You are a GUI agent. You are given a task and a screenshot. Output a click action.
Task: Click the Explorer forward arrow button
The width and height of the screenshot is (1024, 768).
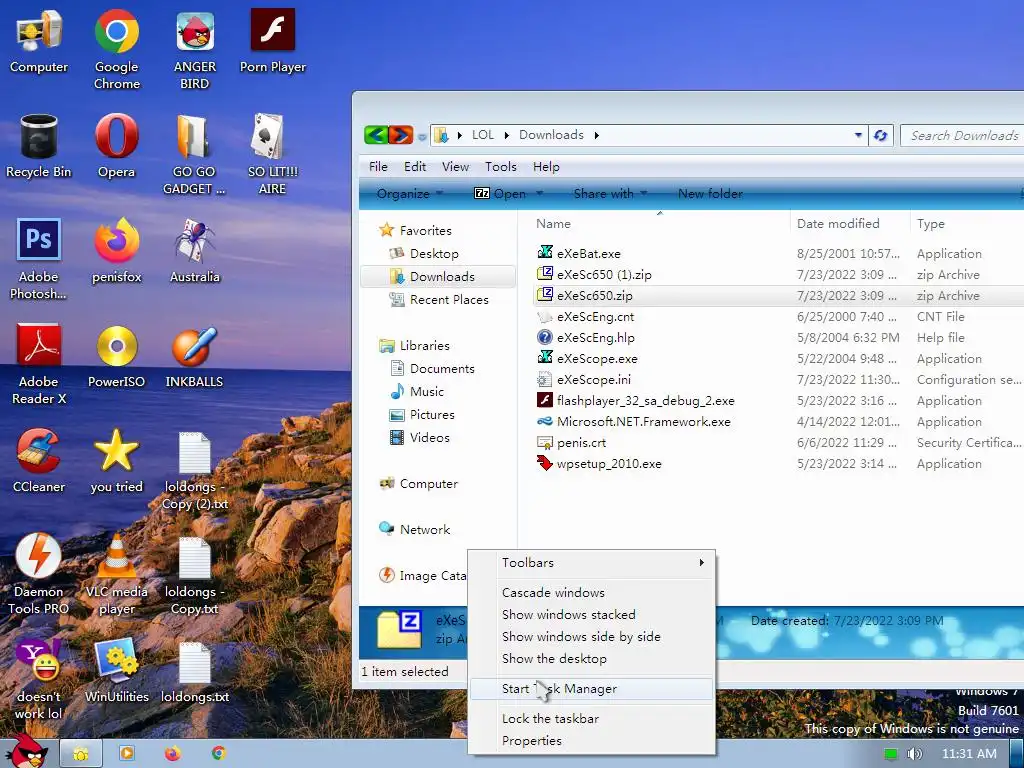(400, 135)
